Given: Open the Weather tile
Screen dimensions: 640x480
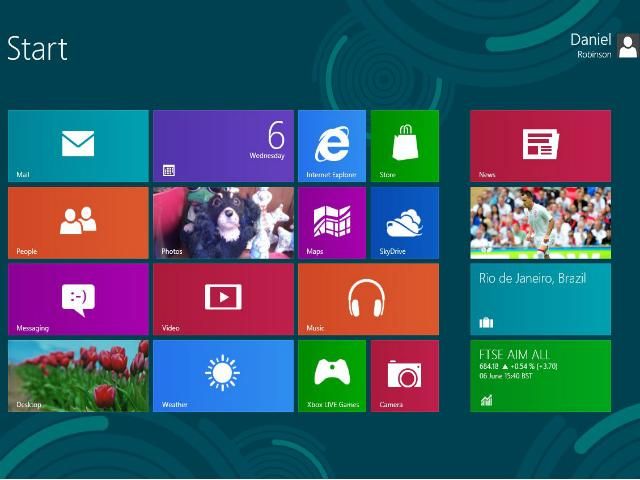Looking at the screenshot, I should 223,376.
